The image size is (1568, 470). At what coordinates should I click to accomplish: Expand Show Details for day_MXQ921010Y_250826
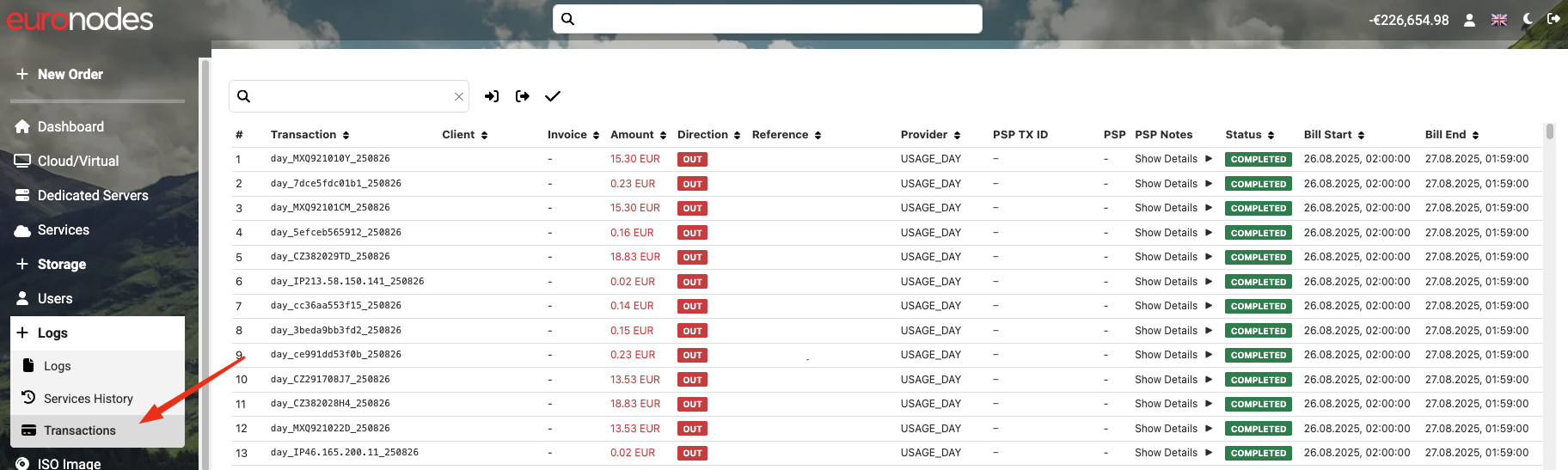coord(1173,159)
